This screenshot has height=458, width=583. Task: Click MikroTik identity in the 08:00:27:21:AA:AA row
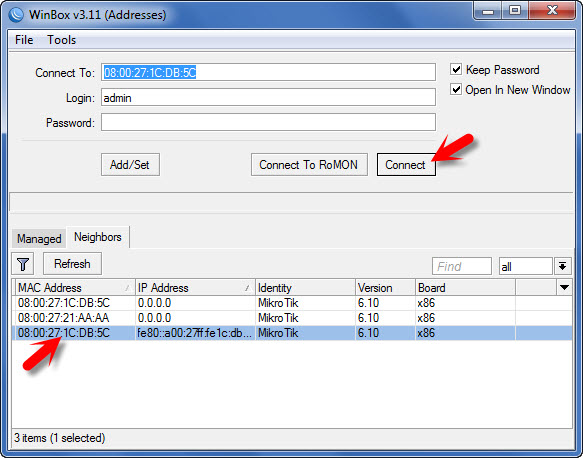(x=278, y=318)
